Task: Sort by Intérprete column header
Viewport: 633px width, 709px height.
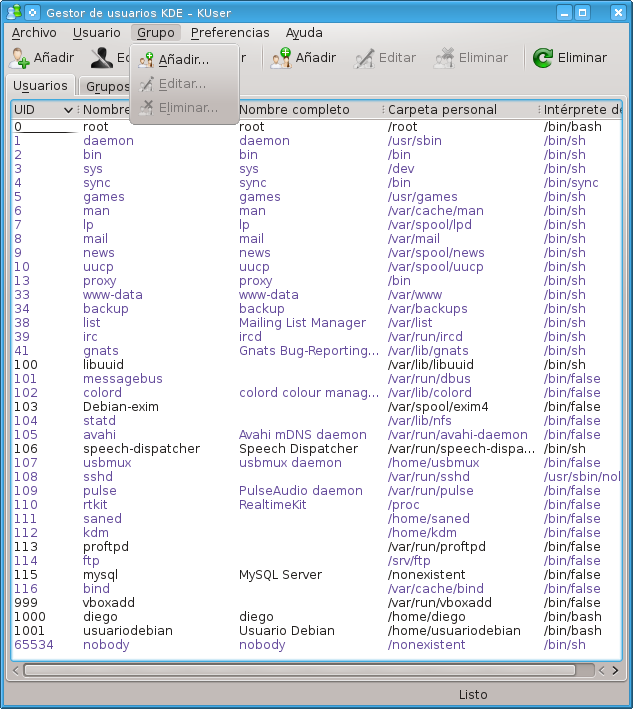Action: point(581,109)
